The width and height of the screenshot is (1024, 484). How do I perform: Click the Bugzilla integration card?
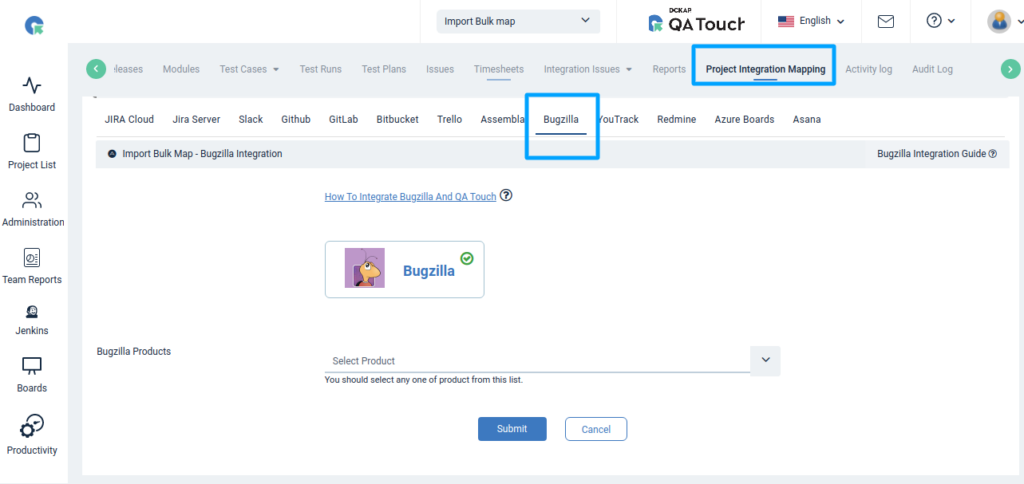click(404, 269)
